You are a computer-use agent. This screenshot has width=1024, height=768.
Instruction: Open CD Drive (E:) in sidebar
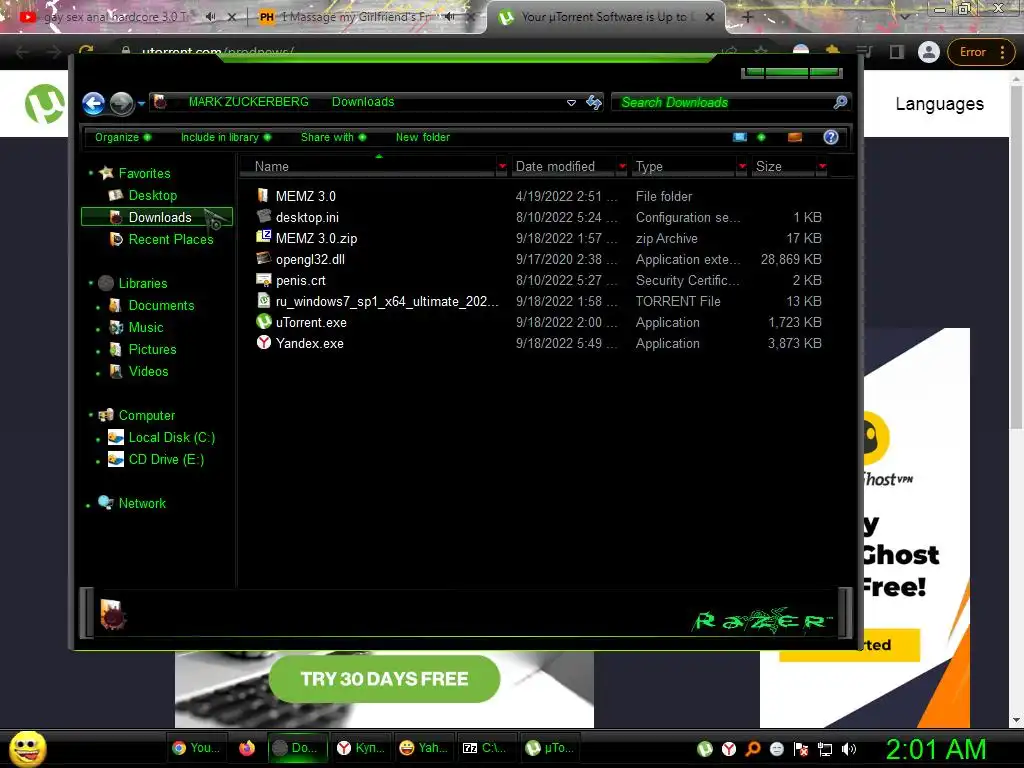[x=166, y=460]
